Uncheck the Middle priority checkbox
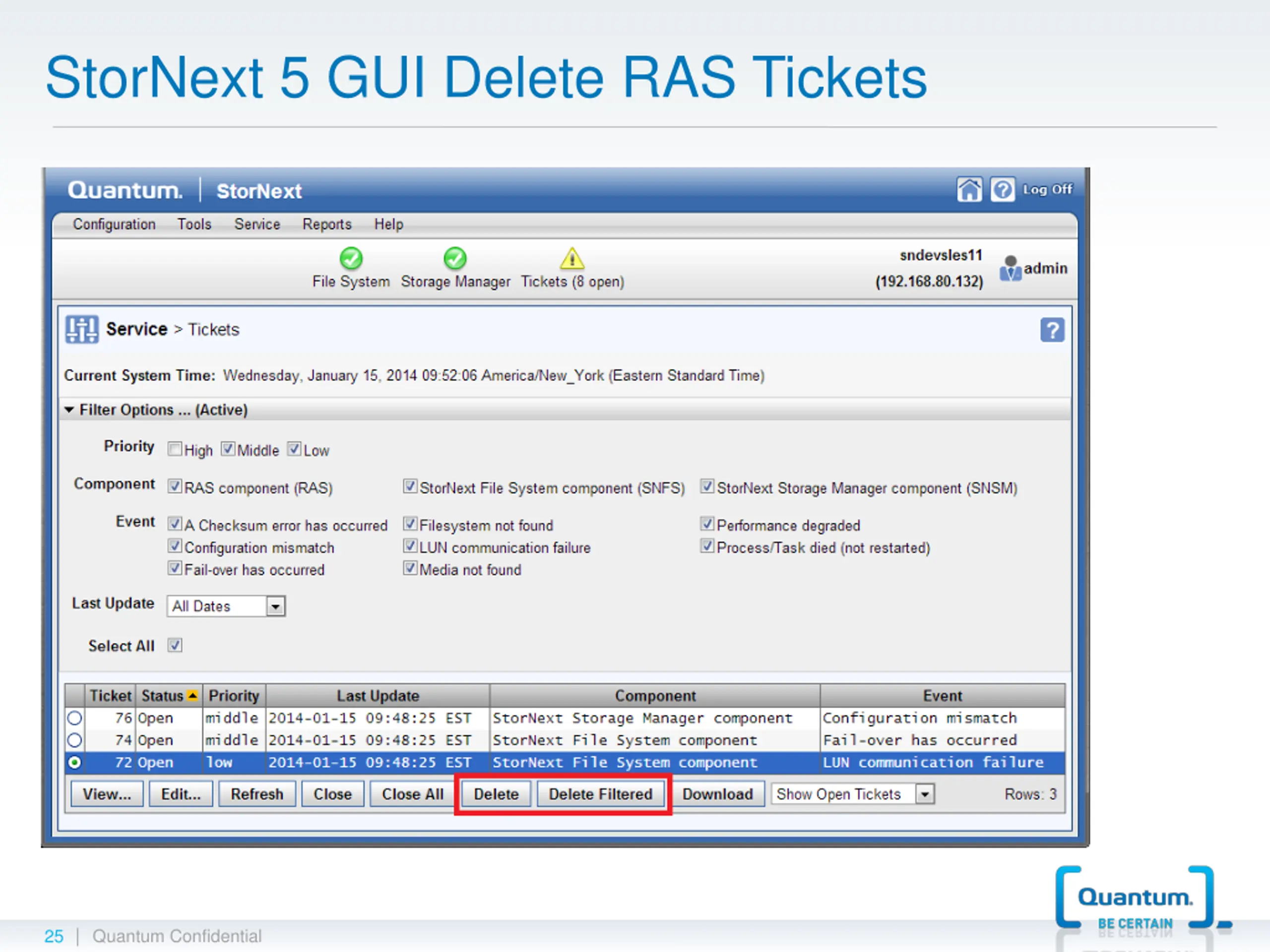This screenshot has height=952, width=1270. coord(228,449)
